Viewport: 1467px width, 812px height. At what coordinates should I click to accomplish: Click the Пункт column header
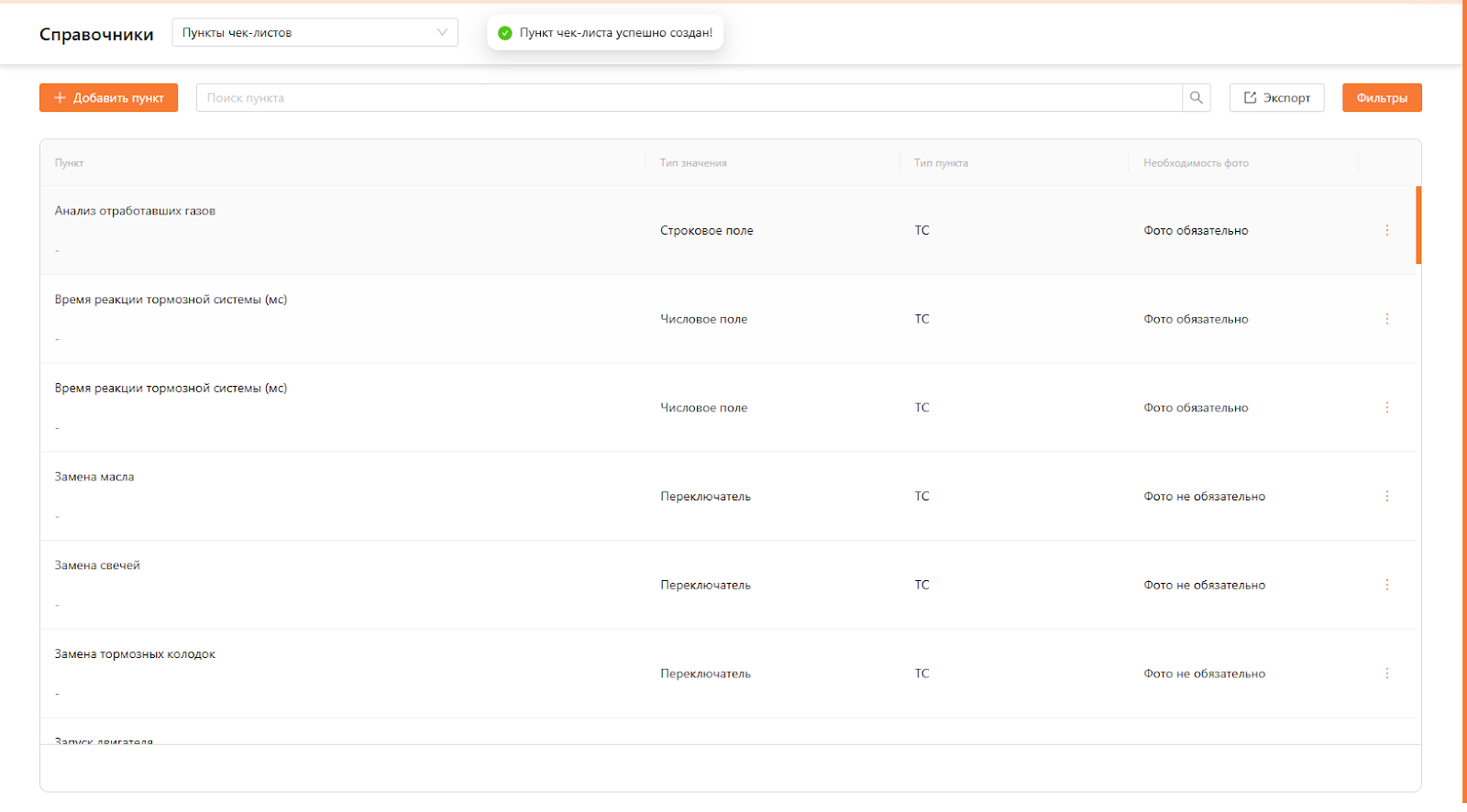tap(70, 163)
